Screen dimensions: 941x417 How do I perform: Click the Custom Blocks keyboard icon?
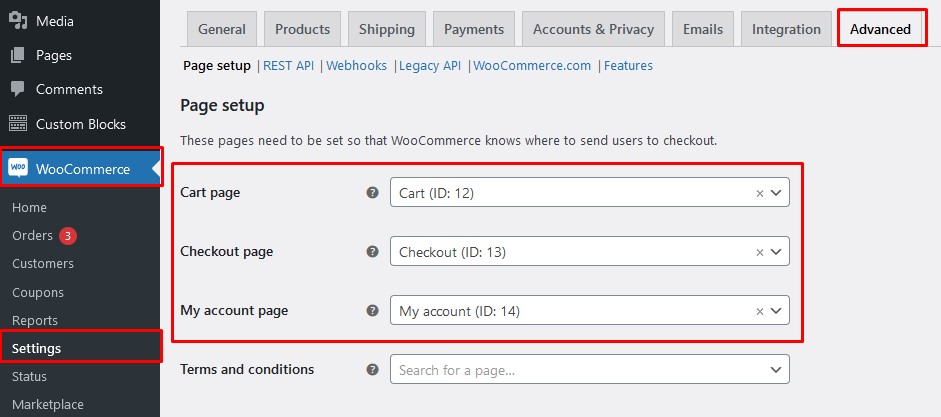17,124
